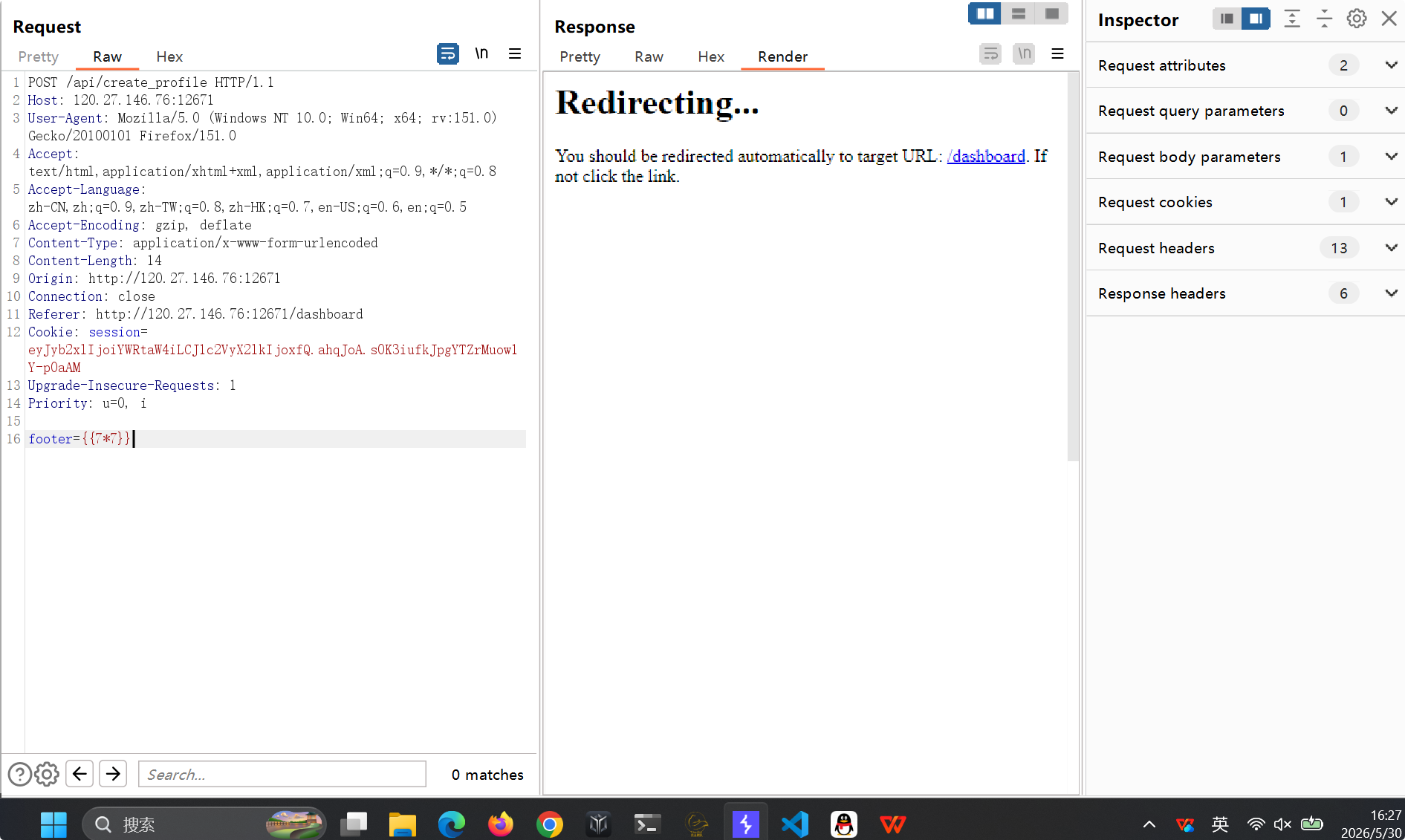Open search settings gear in Request panel
This screenshot has height=840, width=1405.
pos(47,774)
